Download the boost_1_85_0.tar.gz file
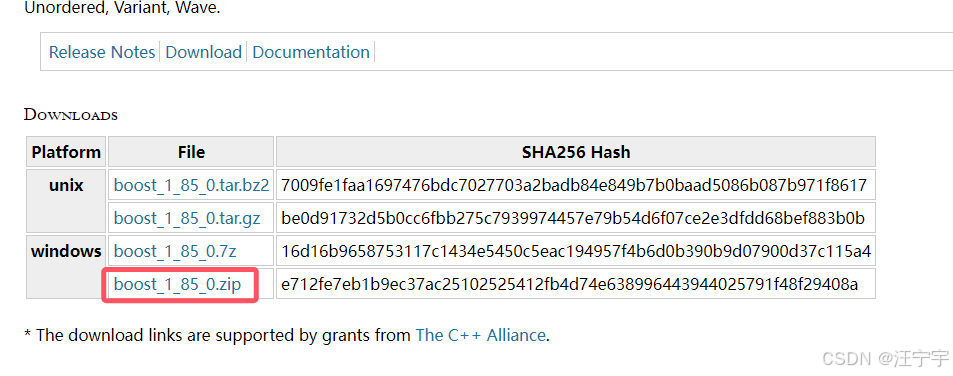953x376 pixels. pyautogui.click(x=187, y=218)
